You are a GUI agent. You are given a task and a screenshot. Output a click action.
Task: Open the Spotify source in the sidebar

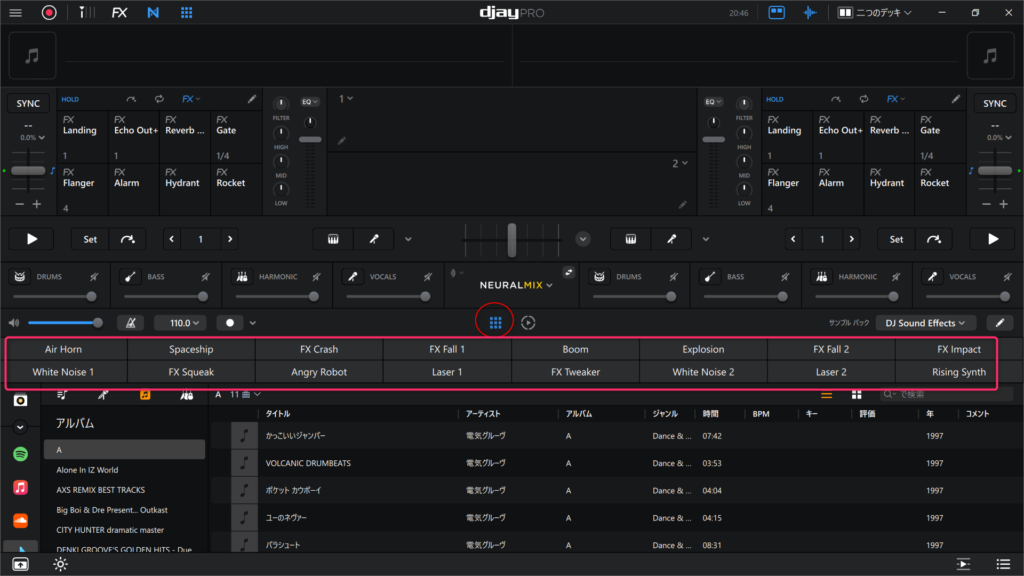point(20,454)
